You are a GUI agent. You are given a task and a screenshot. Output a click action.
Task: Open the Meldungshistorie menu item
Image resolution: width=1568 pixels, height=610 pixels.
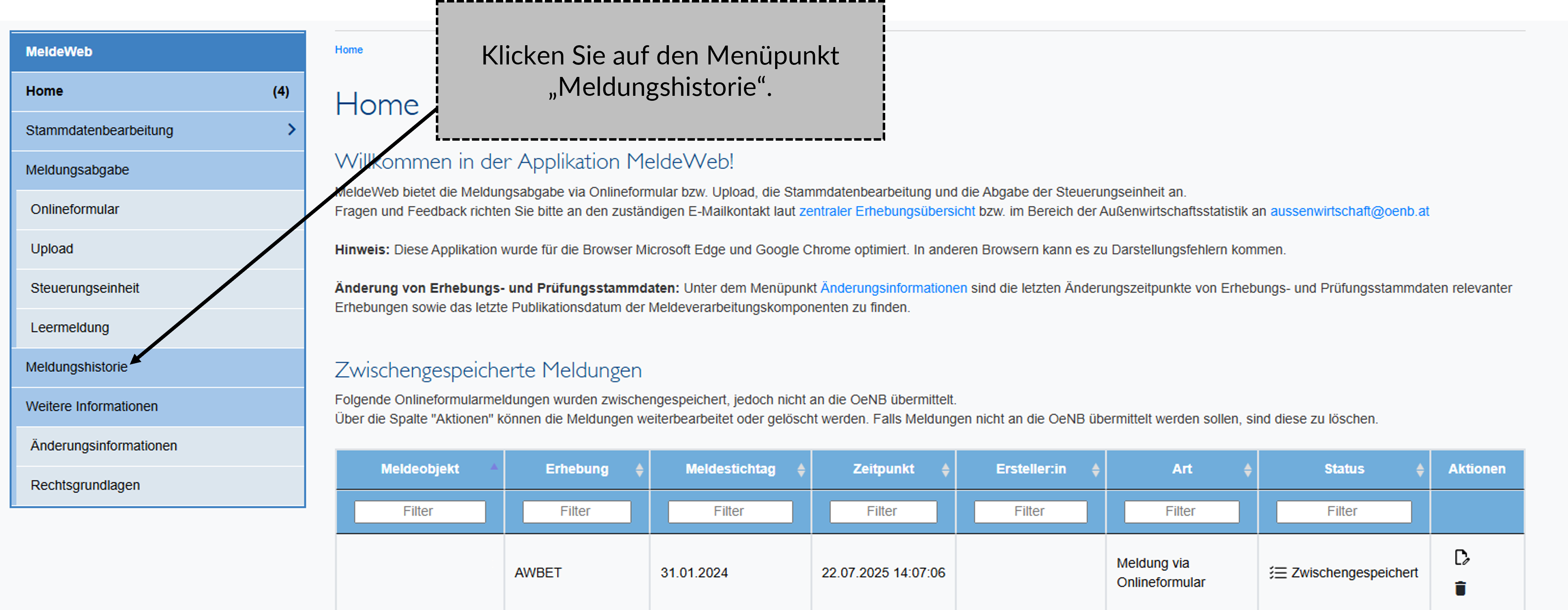click(x=77, y=367)
